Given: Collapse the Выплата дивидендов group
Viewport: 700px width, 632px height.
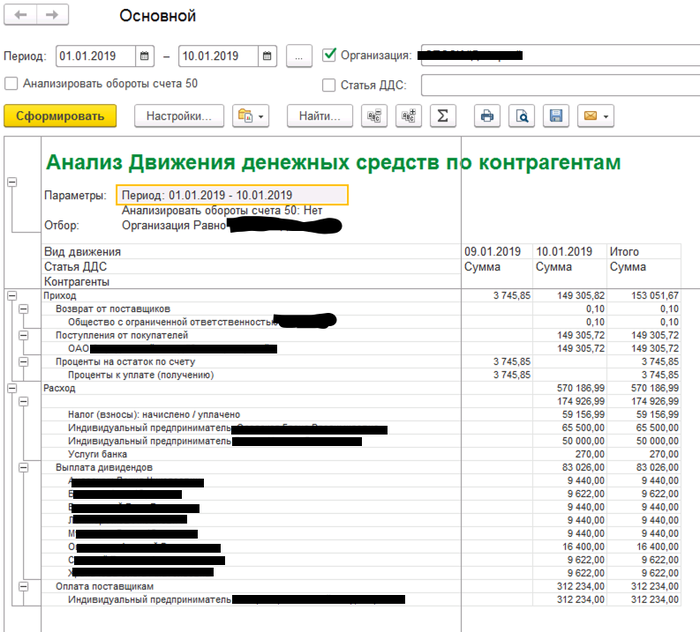Looking at the screenshot, I should click(x=24, y=467).
